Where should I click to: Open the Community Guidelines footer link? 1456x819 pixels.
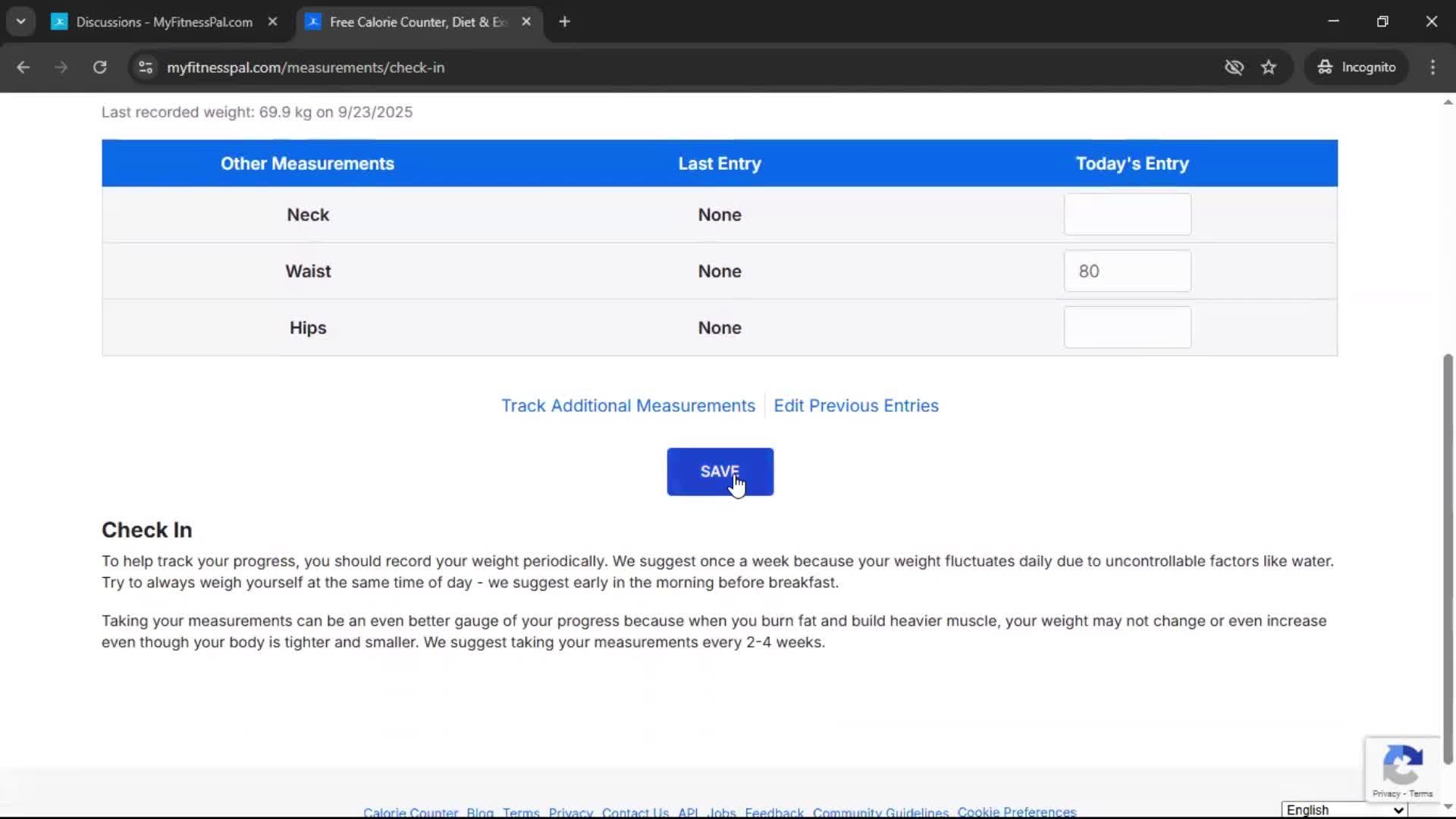point(880,812)
